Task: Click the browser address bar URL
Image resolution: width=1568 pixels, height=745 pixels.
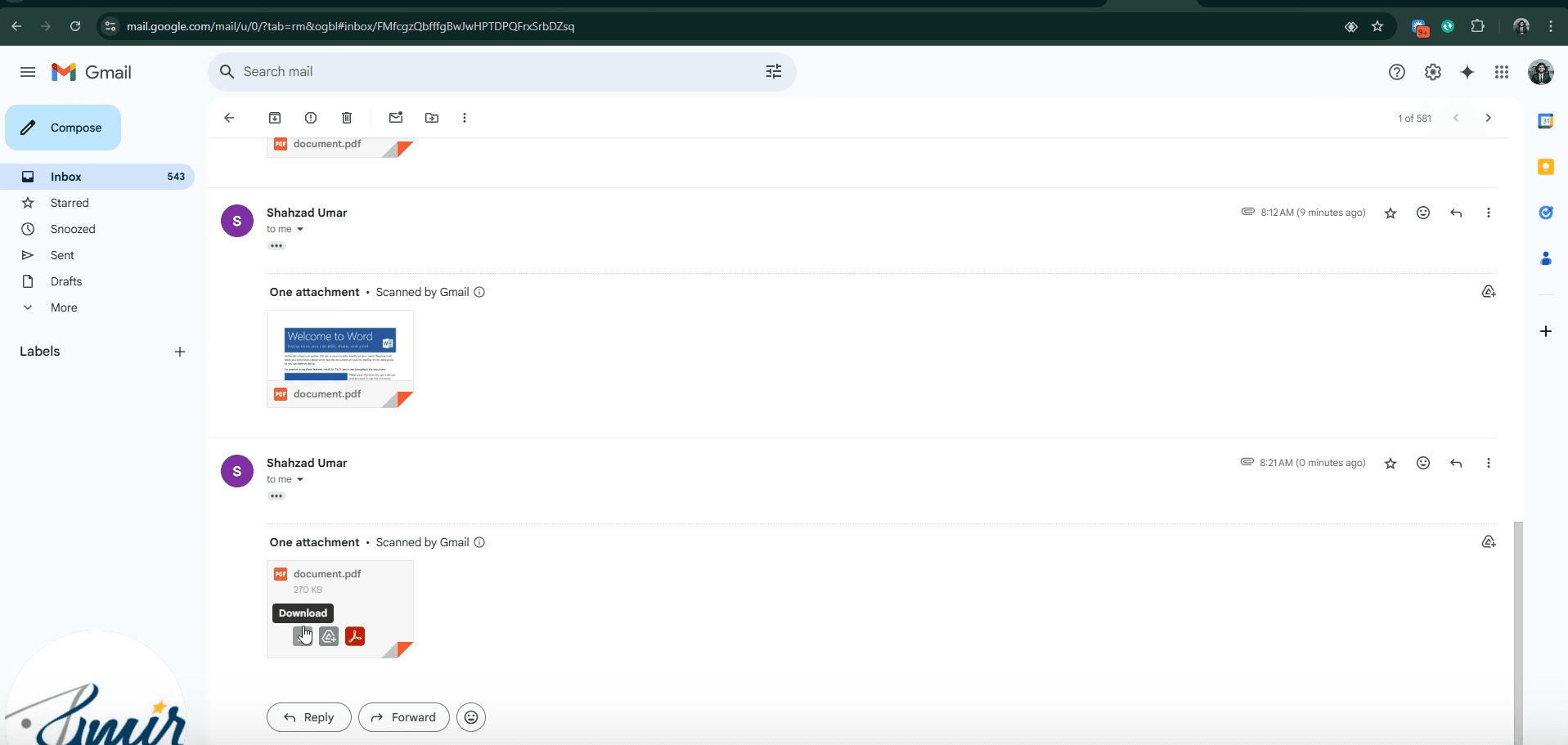Action: tap(350, 26)
